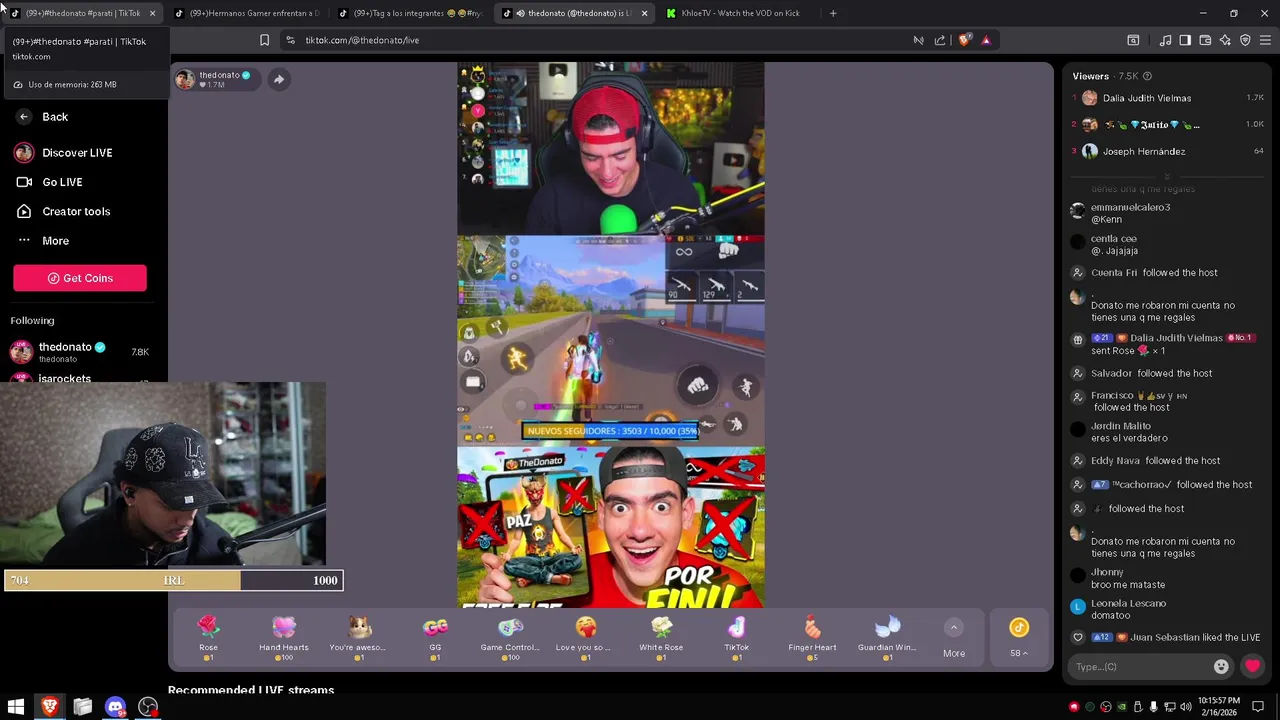Open a new browser tab
Viewport: 1280px width, 720px height.
pyautogui.click(x=833, y=14)
